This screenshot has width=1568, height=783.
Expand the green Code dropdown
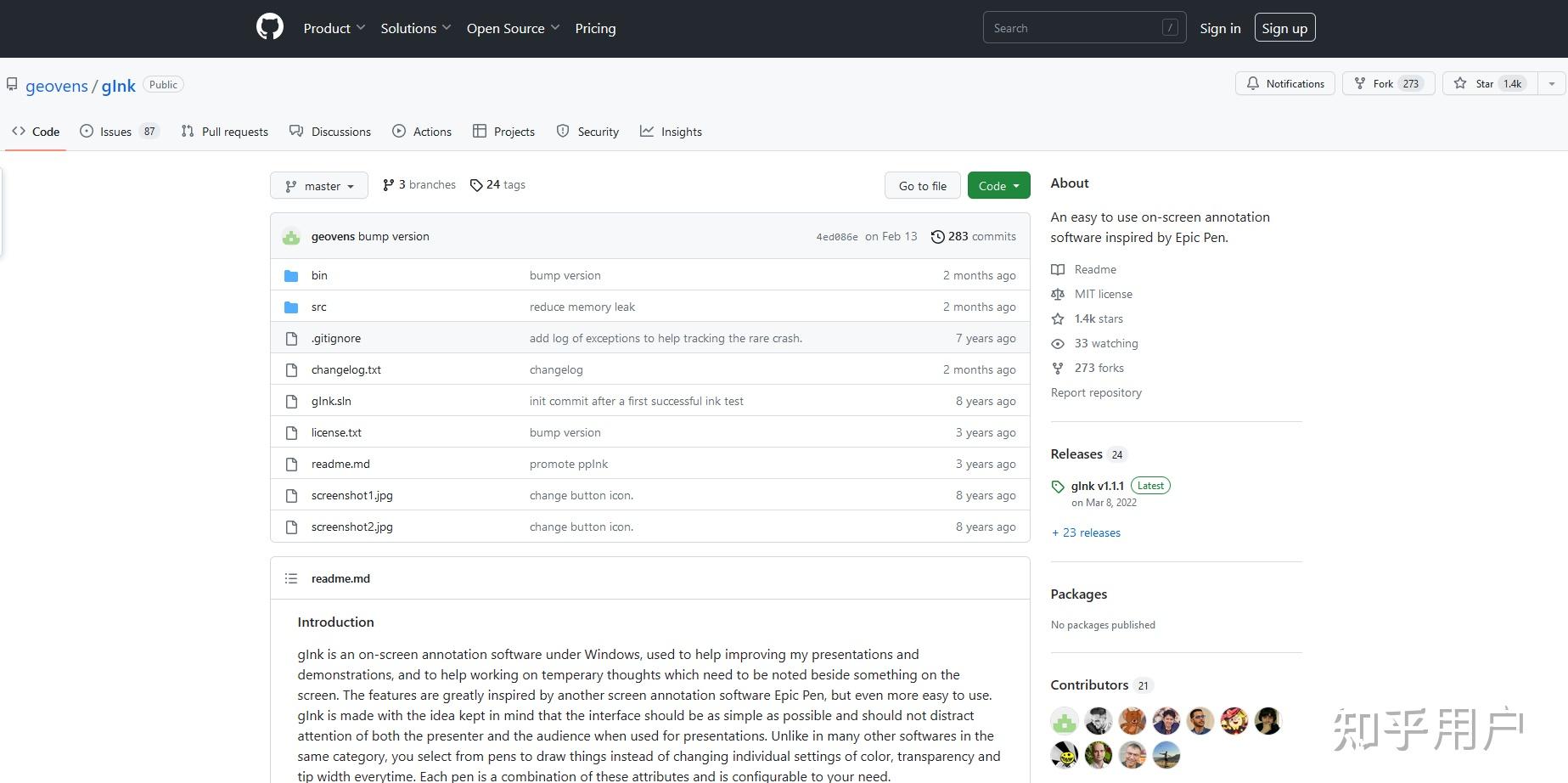pos(998,186)
